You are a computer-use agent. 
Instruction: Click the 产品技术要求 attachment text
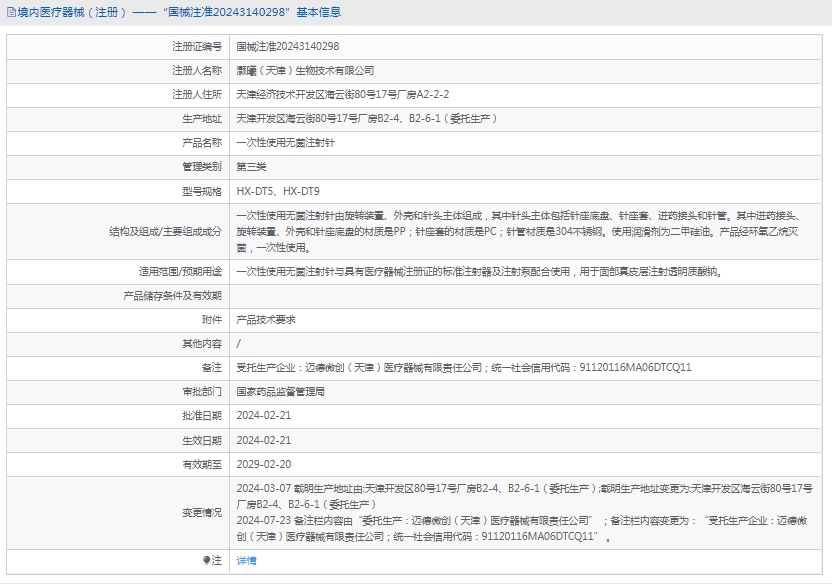(x=265, y=319)
